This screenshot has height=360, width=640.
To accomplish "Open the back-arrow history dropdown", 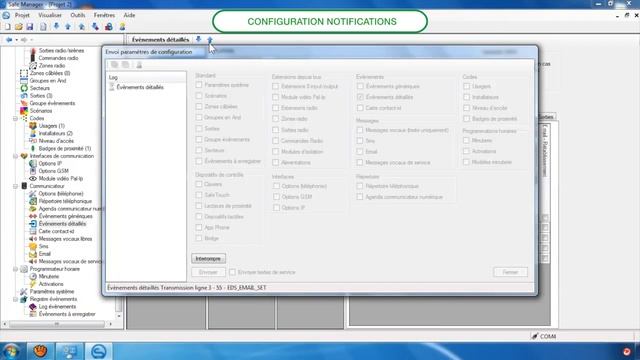I will point(16,40).
